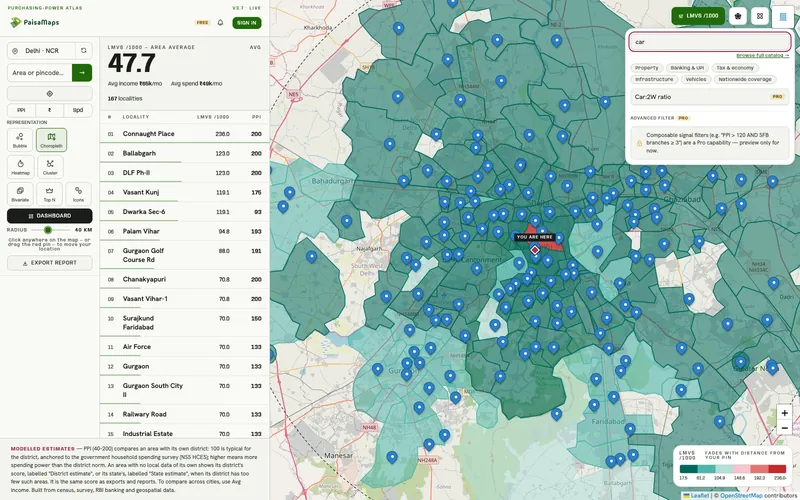
Task: Select the Gurgaon Golf Course Rd row
Action: click(x=184, y=255)
